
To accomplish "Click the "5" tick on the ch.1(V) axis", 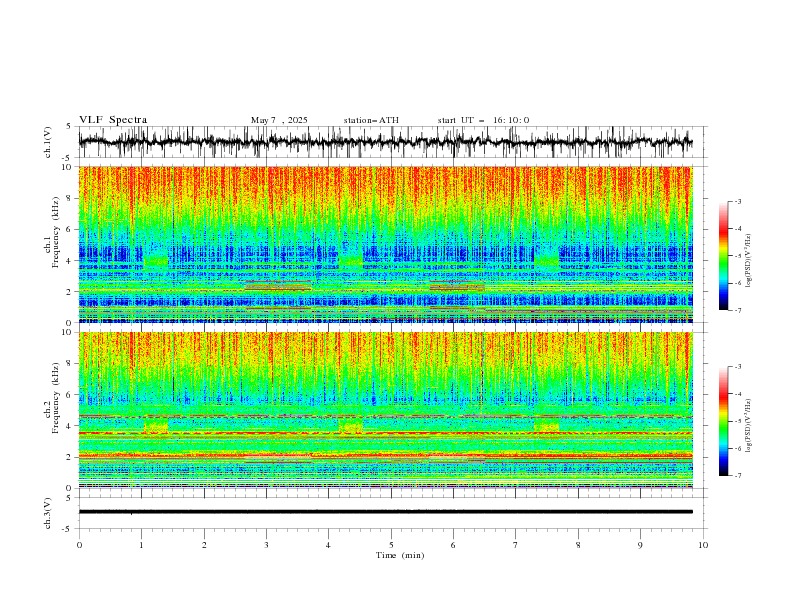I will click(69, 126).
